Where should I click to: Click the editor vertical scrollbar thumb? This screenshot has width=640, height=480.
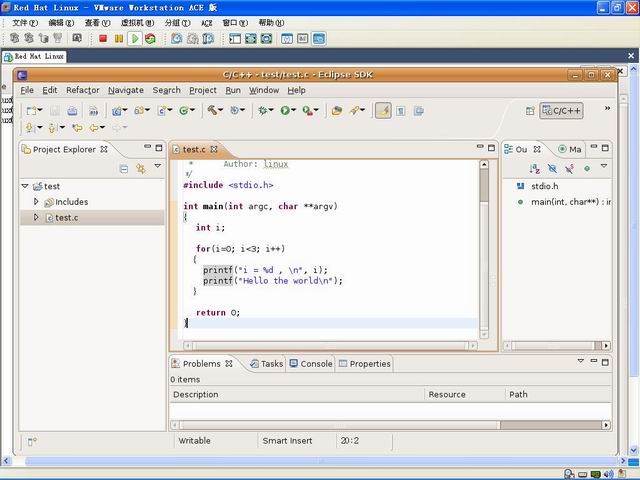tap(484, 185)
